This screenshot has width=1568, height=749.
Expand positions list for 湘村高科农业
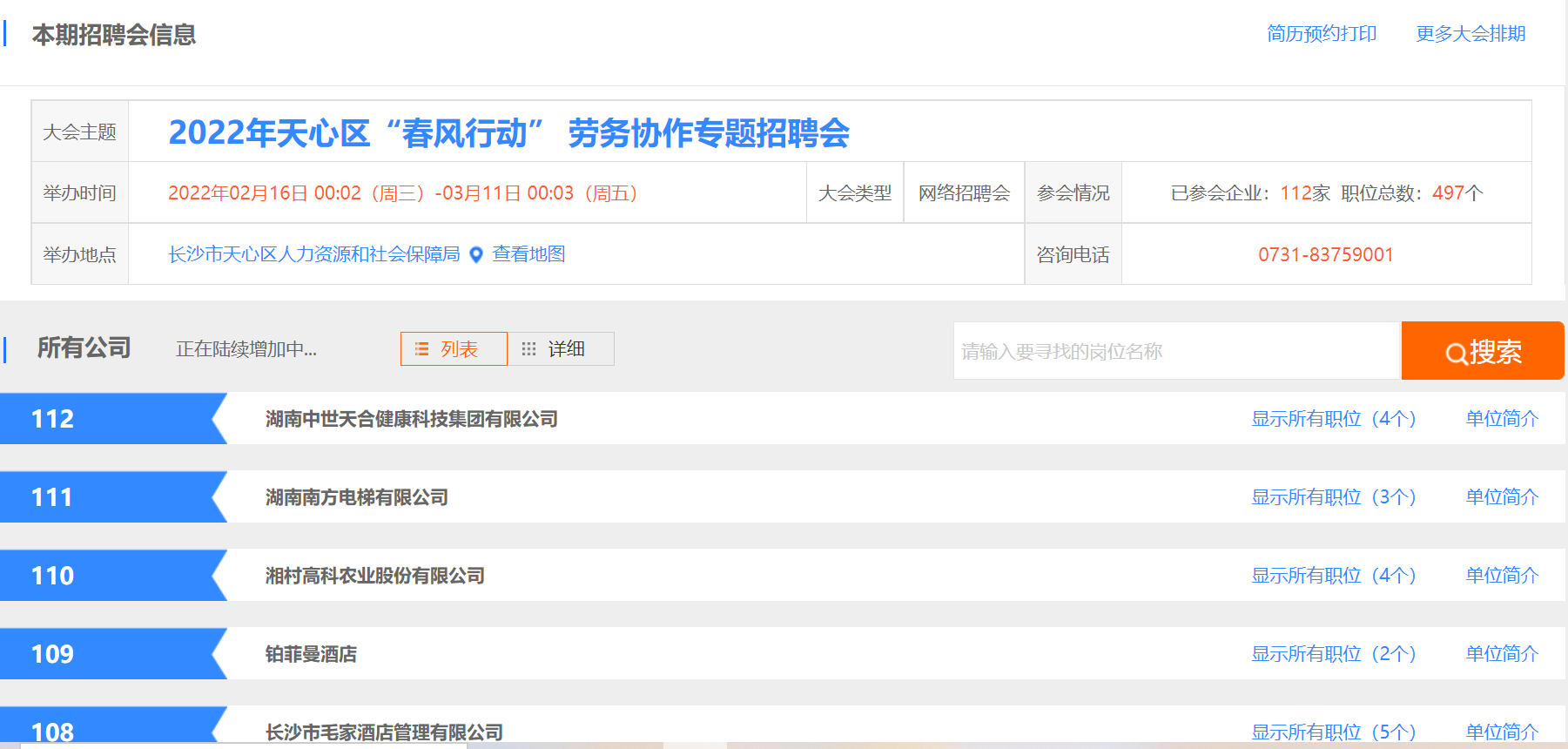pyautogui.click(x=1333, y=576)
